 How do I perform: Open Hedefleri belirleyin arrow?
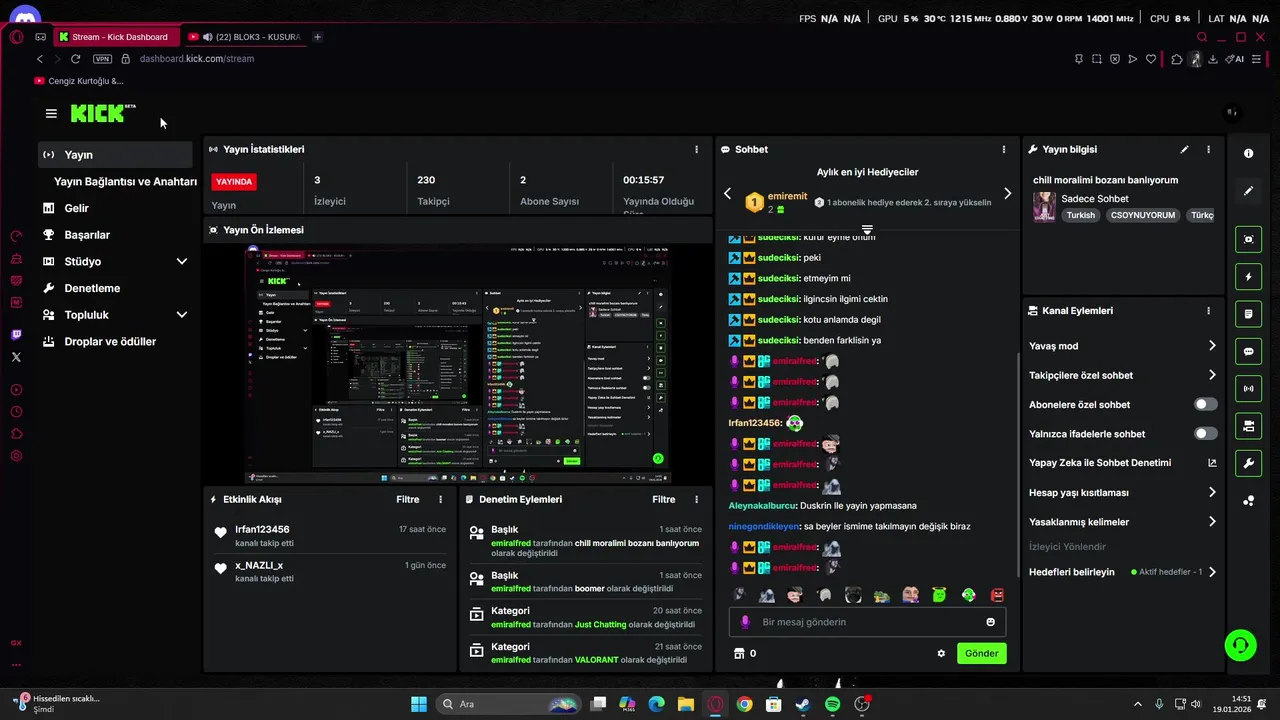click(1212, 572)
